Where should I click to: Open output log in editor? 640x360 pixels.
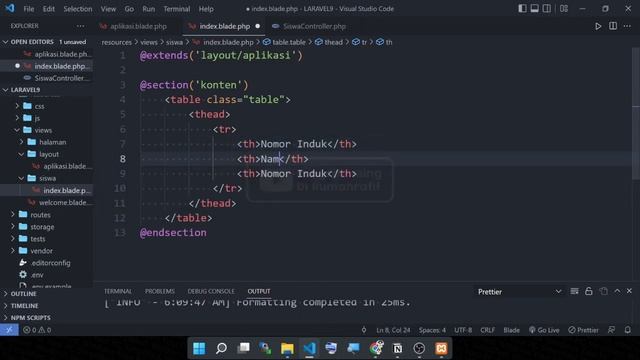coord(603,291)
